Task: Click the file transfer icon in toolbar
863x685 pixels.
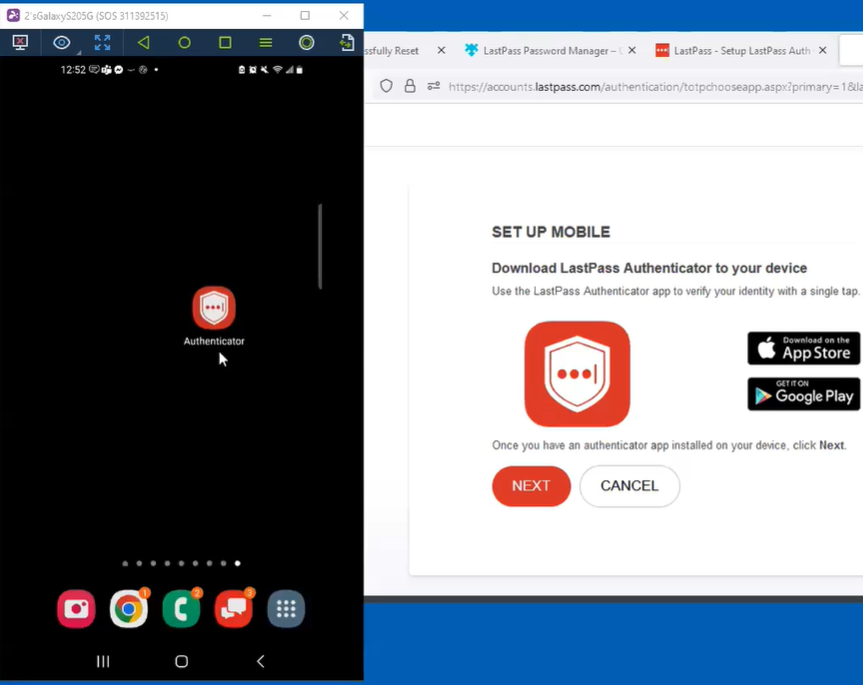Action: coord(346,42)
